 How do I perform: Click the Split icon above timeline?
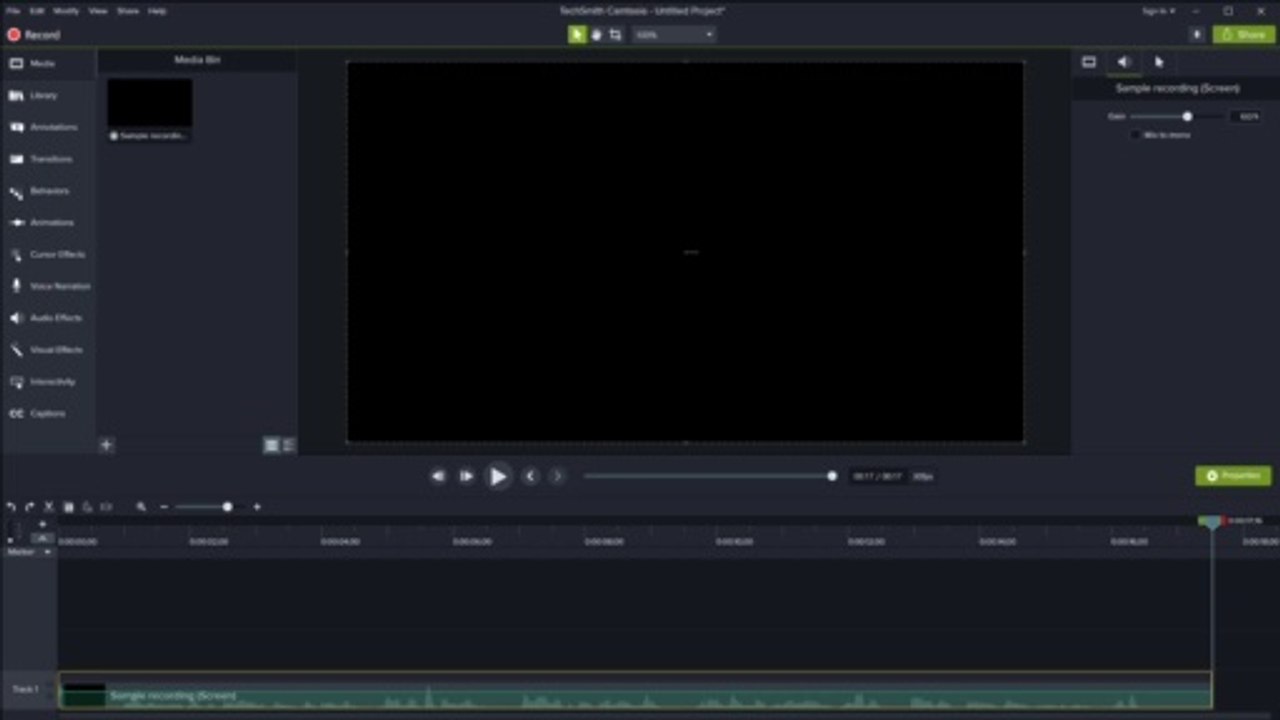106,507
